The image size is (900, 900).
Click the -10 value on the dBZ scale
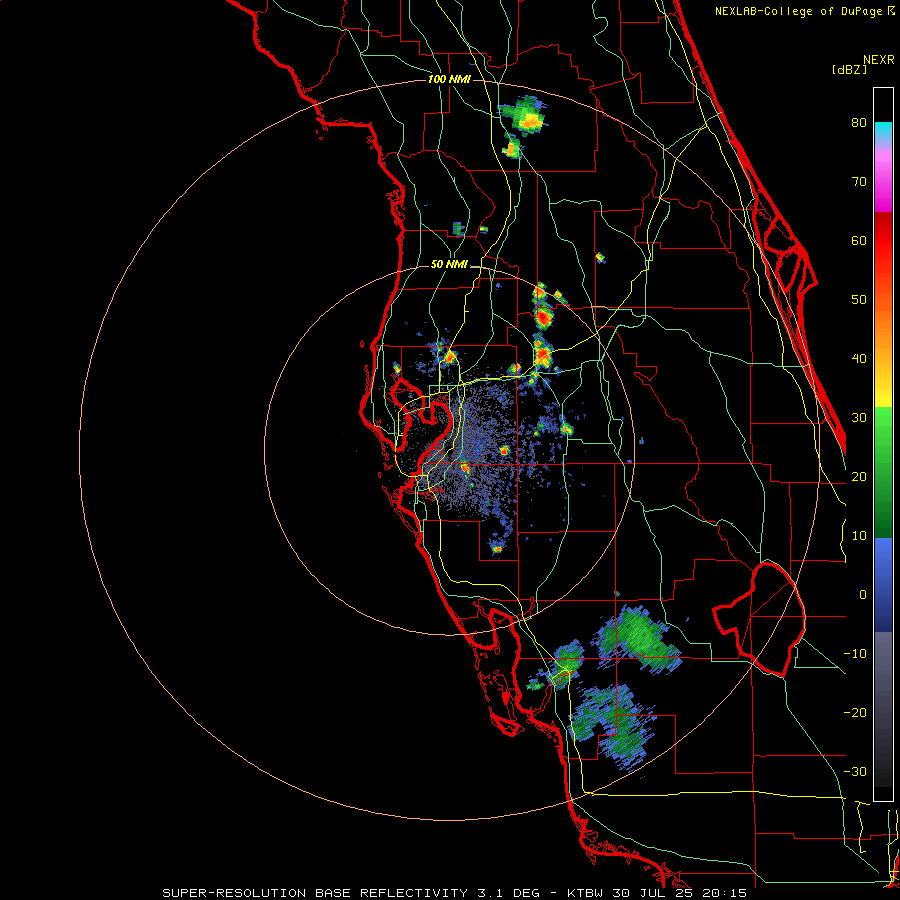[x=855, y=654]
